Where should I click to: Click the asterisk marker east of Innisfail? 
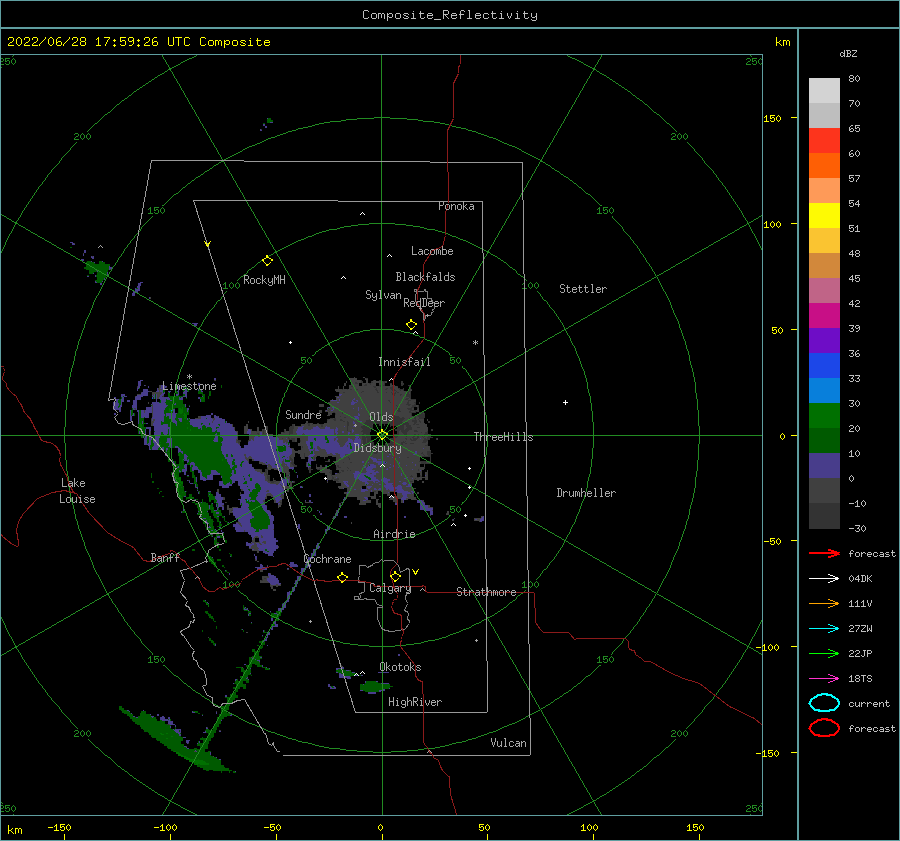(475, 343)
